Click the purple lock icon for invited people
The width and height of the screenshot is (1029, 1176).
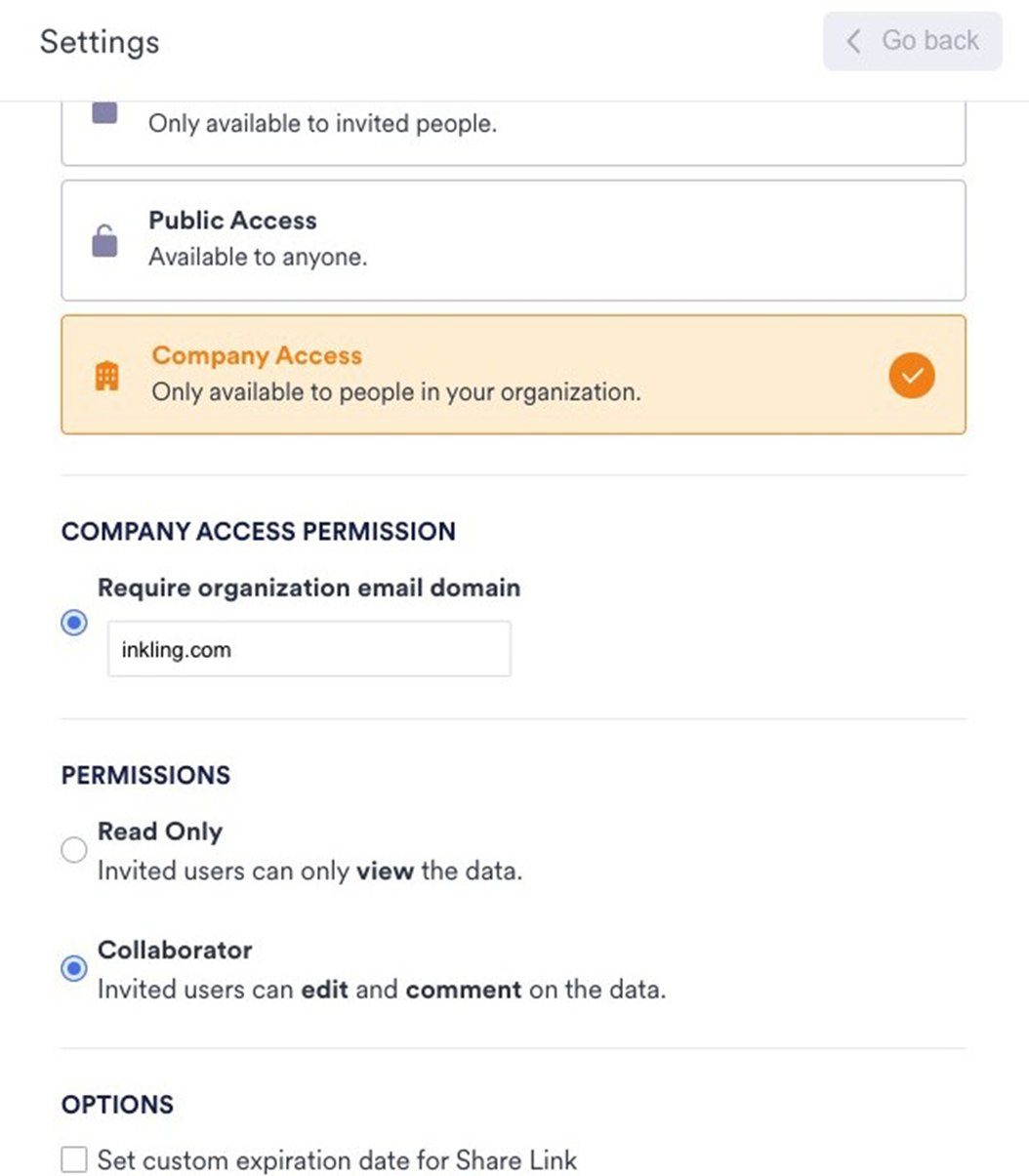(104, 113)
